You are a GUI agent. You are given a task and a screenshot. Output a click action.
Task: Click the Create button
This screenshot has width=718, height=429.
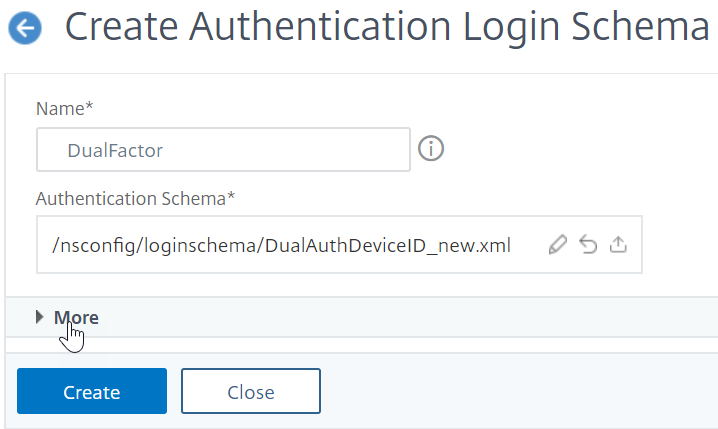click(x=92, y=391)
